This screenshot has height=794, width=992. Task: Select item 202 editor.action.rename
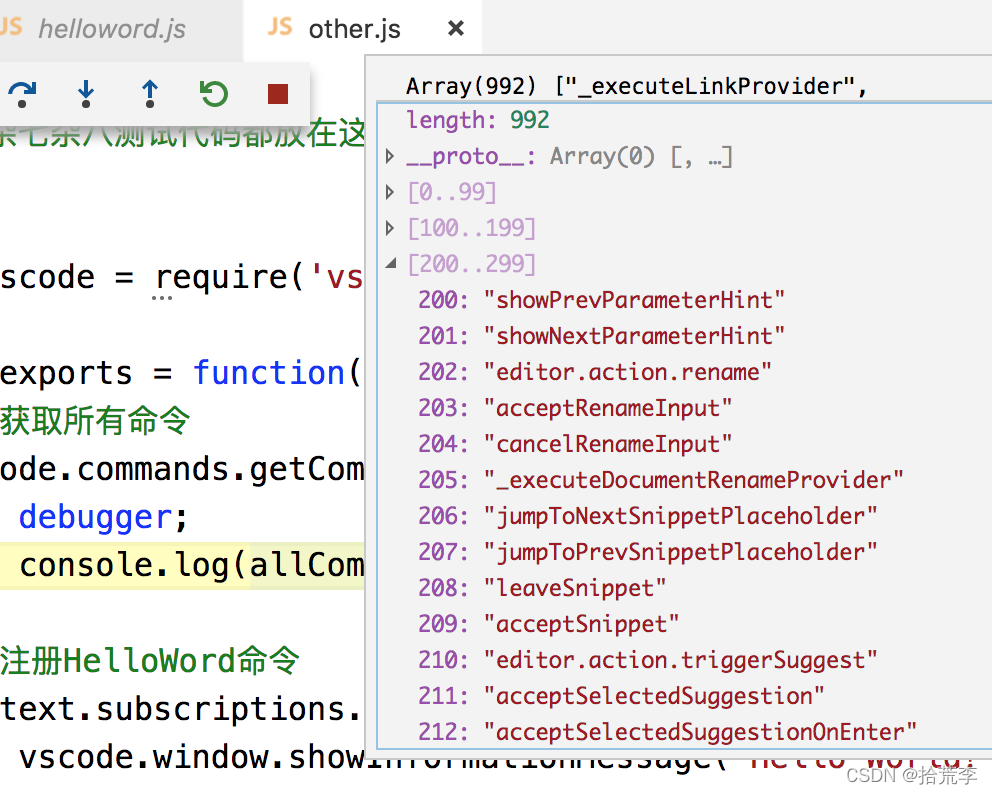(595, 372)
